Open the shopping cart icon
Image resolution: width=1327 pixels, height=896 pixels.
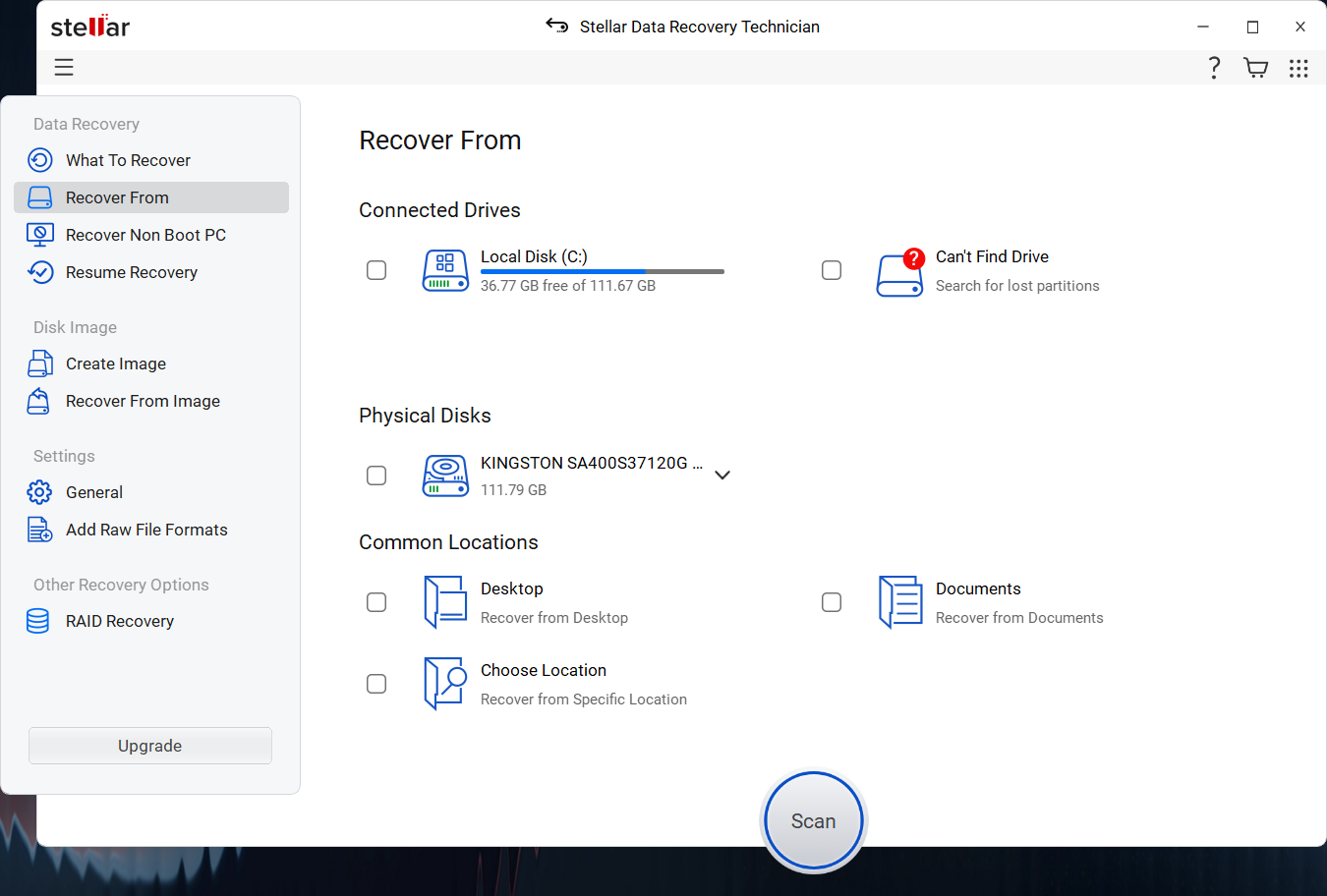tap(1255, 68)
